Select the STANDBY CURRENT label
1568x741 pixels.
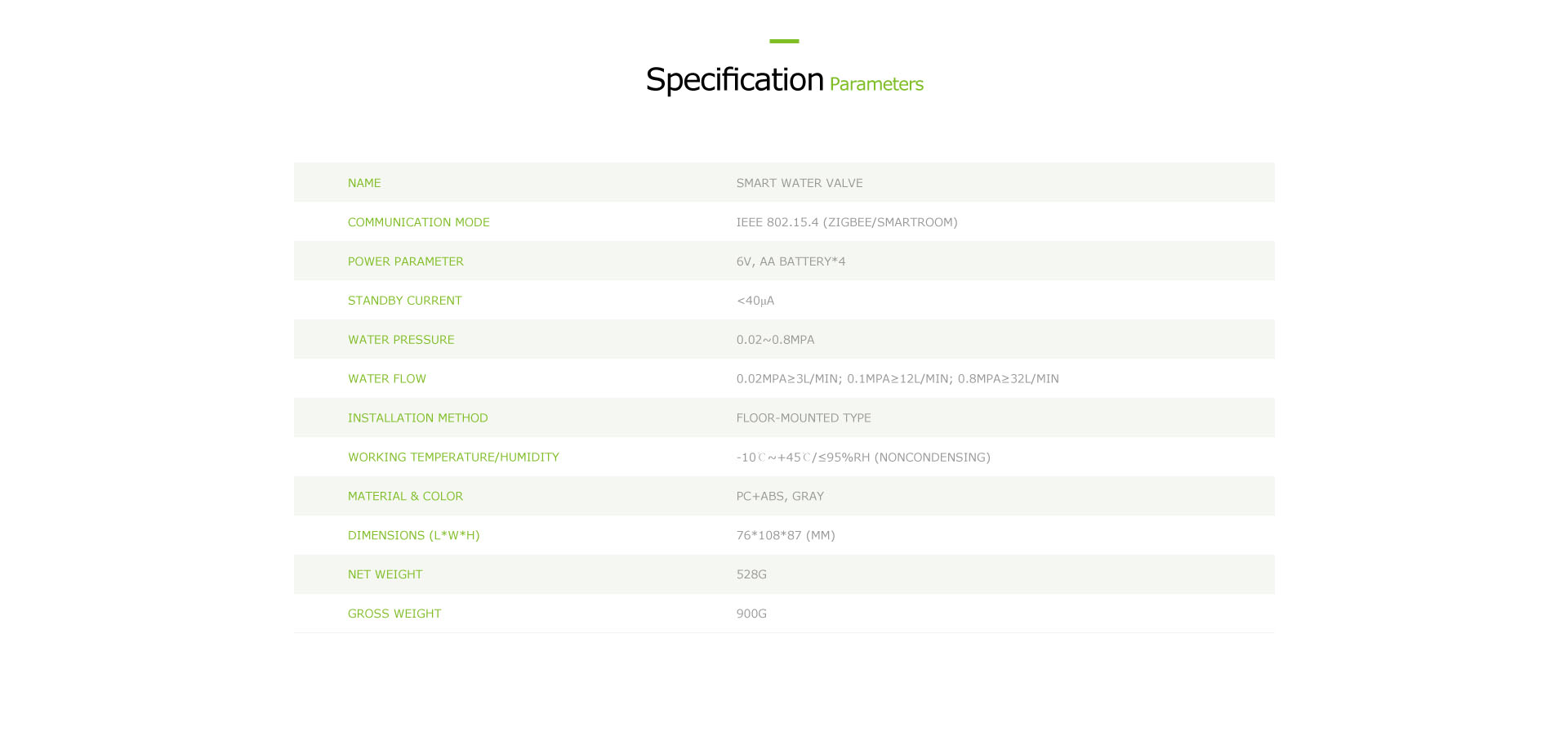(405, 301)
